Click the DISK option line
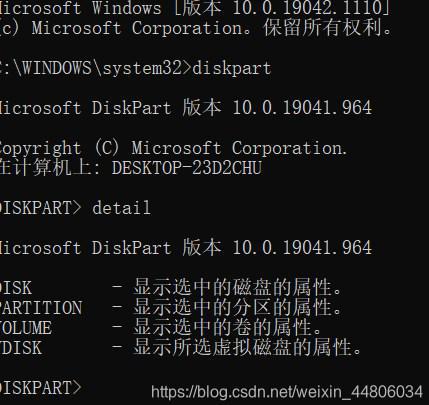The width and height of the screenshot is (429, 405). [171, 288]
